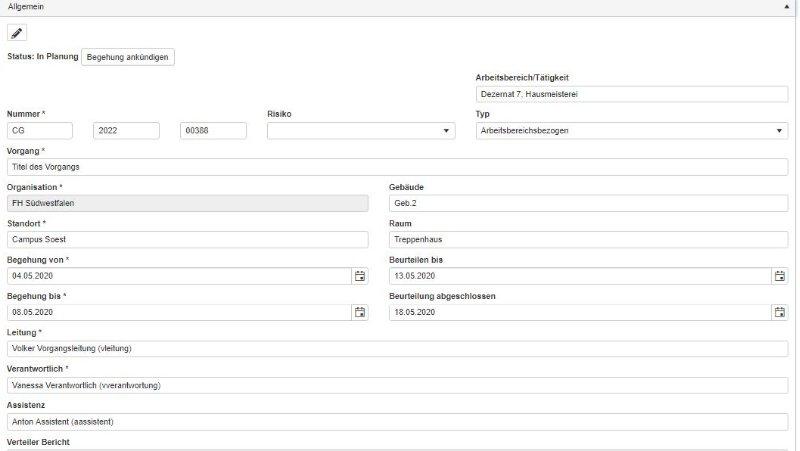Collapse the Allgemein section arrow
The image size is (800, 451).
789,6
